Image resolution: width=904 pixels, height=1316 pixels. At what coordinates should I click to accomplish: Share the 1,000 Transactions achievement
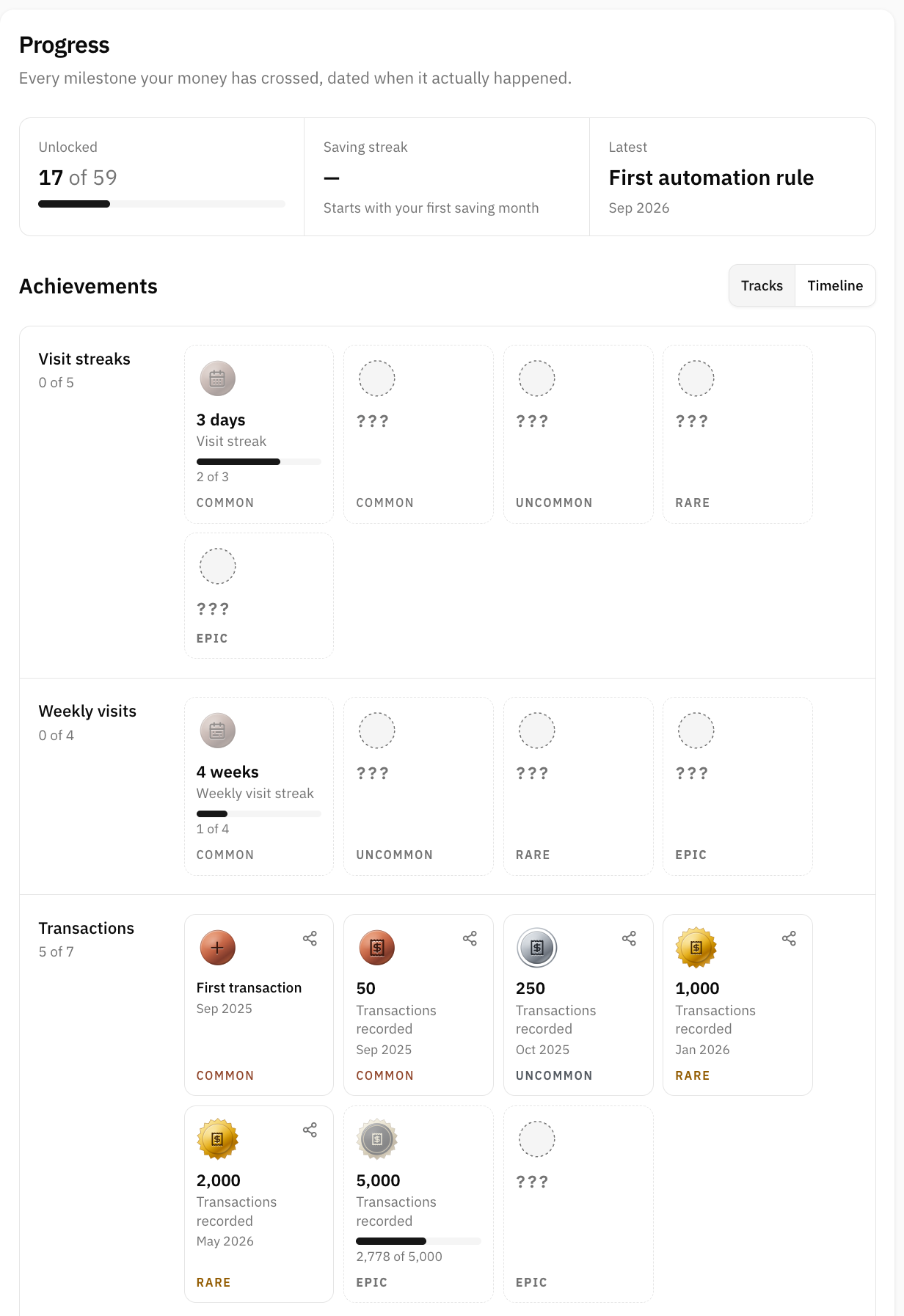[789, 938]
